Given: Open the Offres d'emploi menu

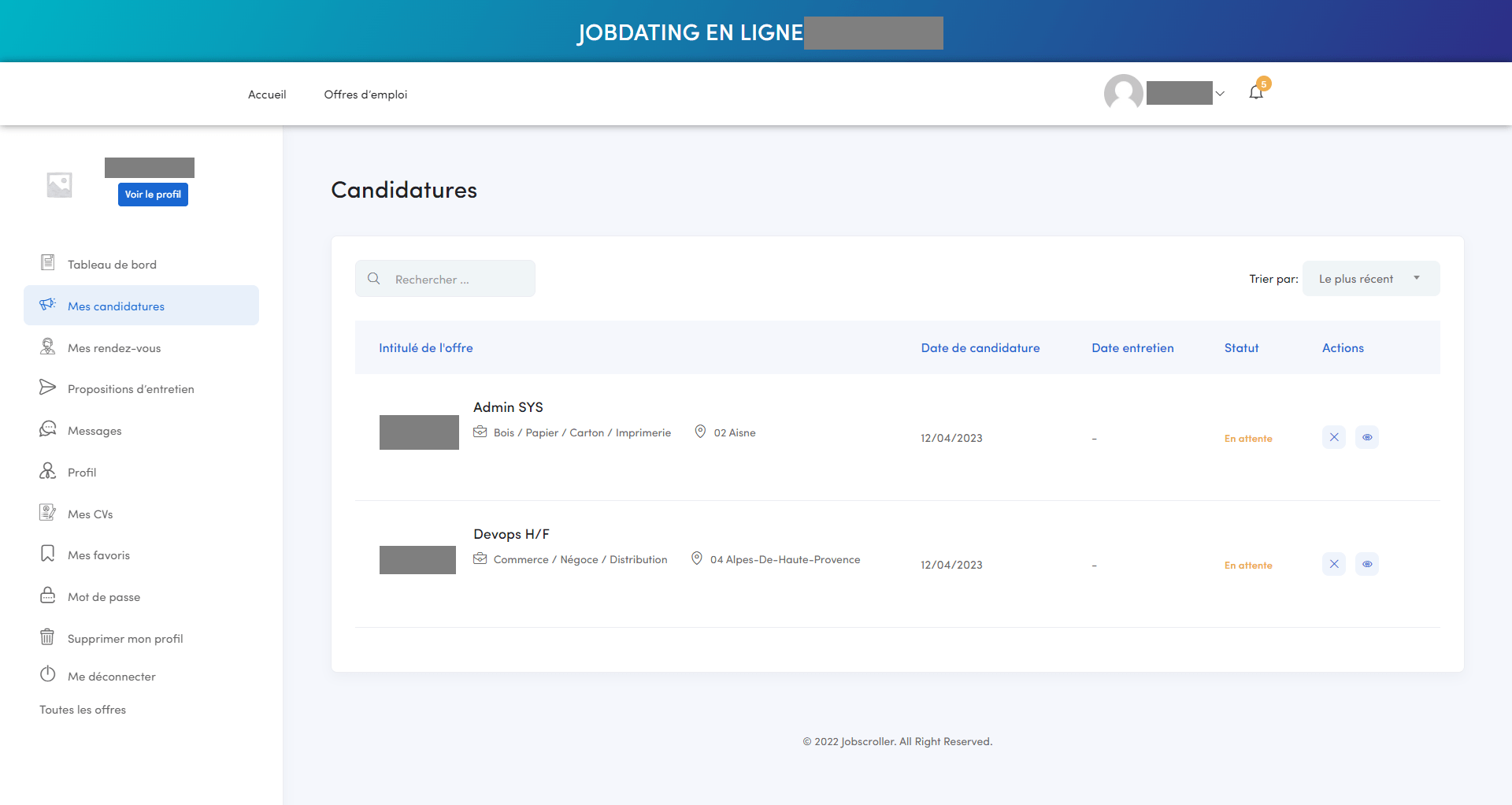Looking at the screenshot, I should (x=365, y=95).
